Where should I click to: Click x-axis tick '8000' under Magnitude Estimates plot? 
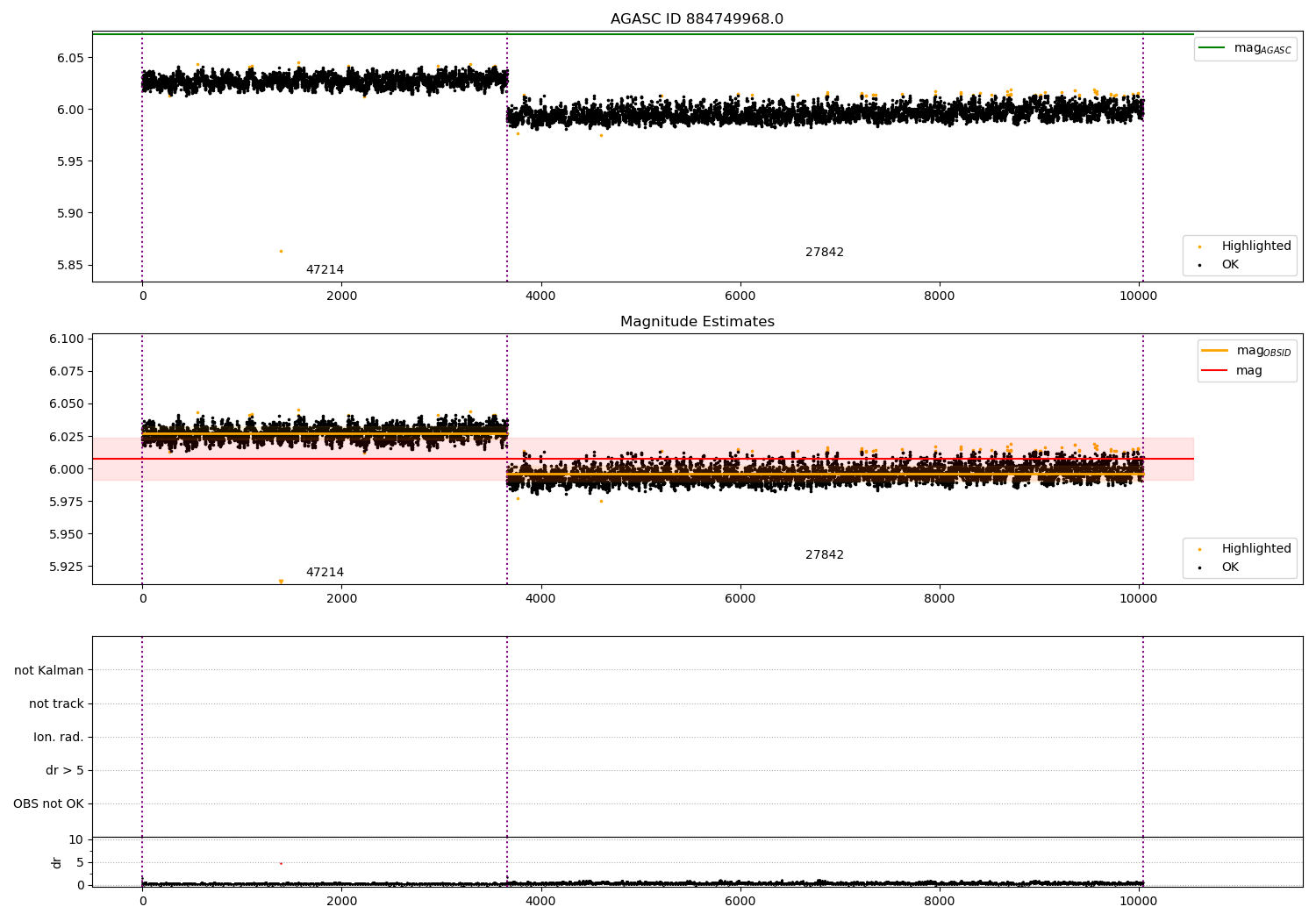point(940,599)
